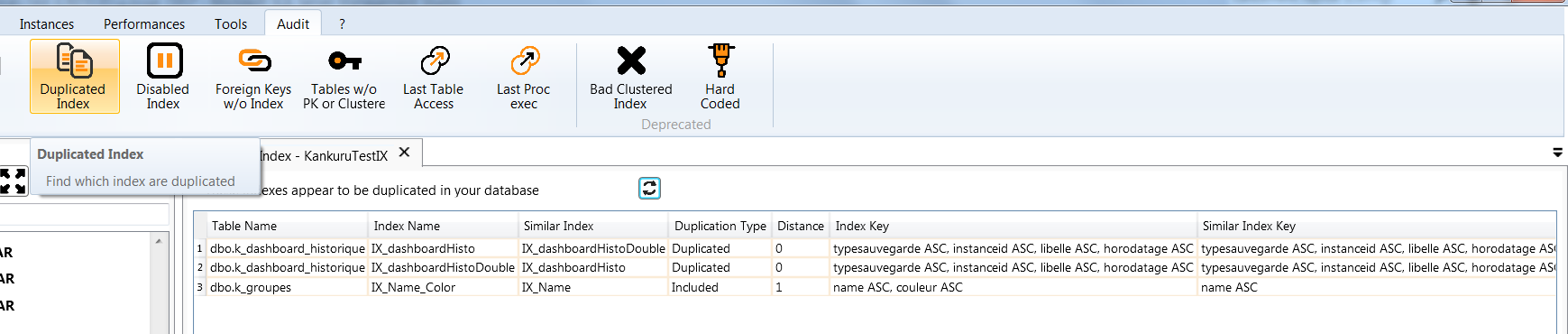Open the Disabled Index audit
Screen dimensions: 1568x334
[x=163, y=77]
